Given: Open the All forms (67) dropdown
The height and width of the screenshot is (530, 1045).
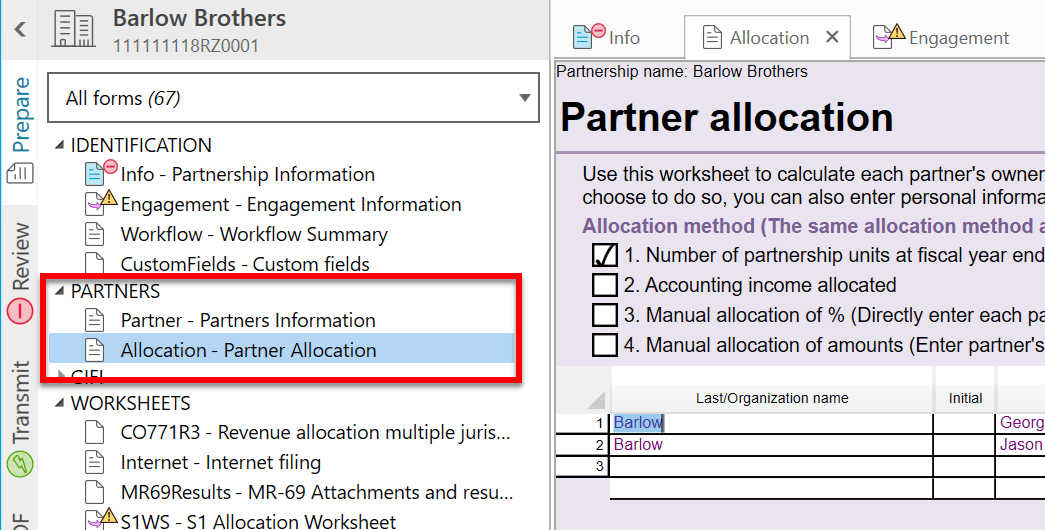Looking at the screenshot, I should click(x=294, y=98).
